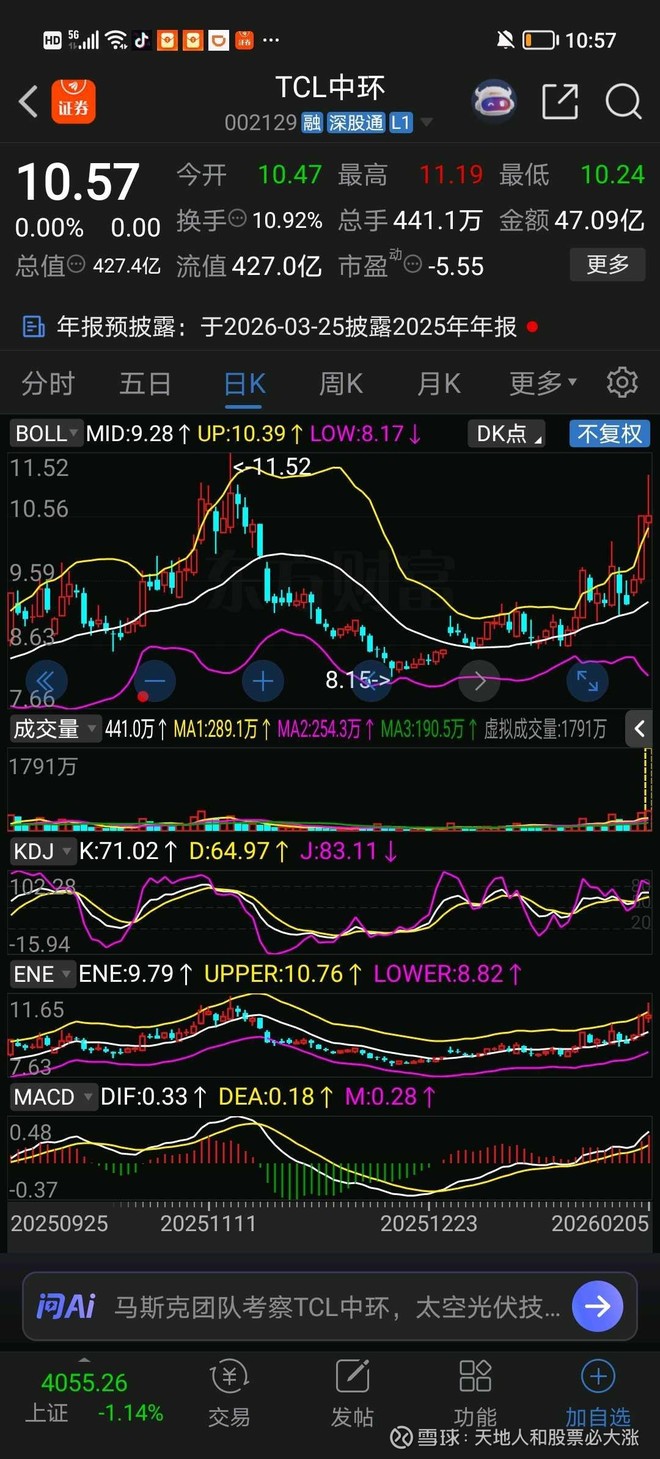The image size is (660, 1459).
Task: Open the search magnifier icon
Action: coord(624,101)
